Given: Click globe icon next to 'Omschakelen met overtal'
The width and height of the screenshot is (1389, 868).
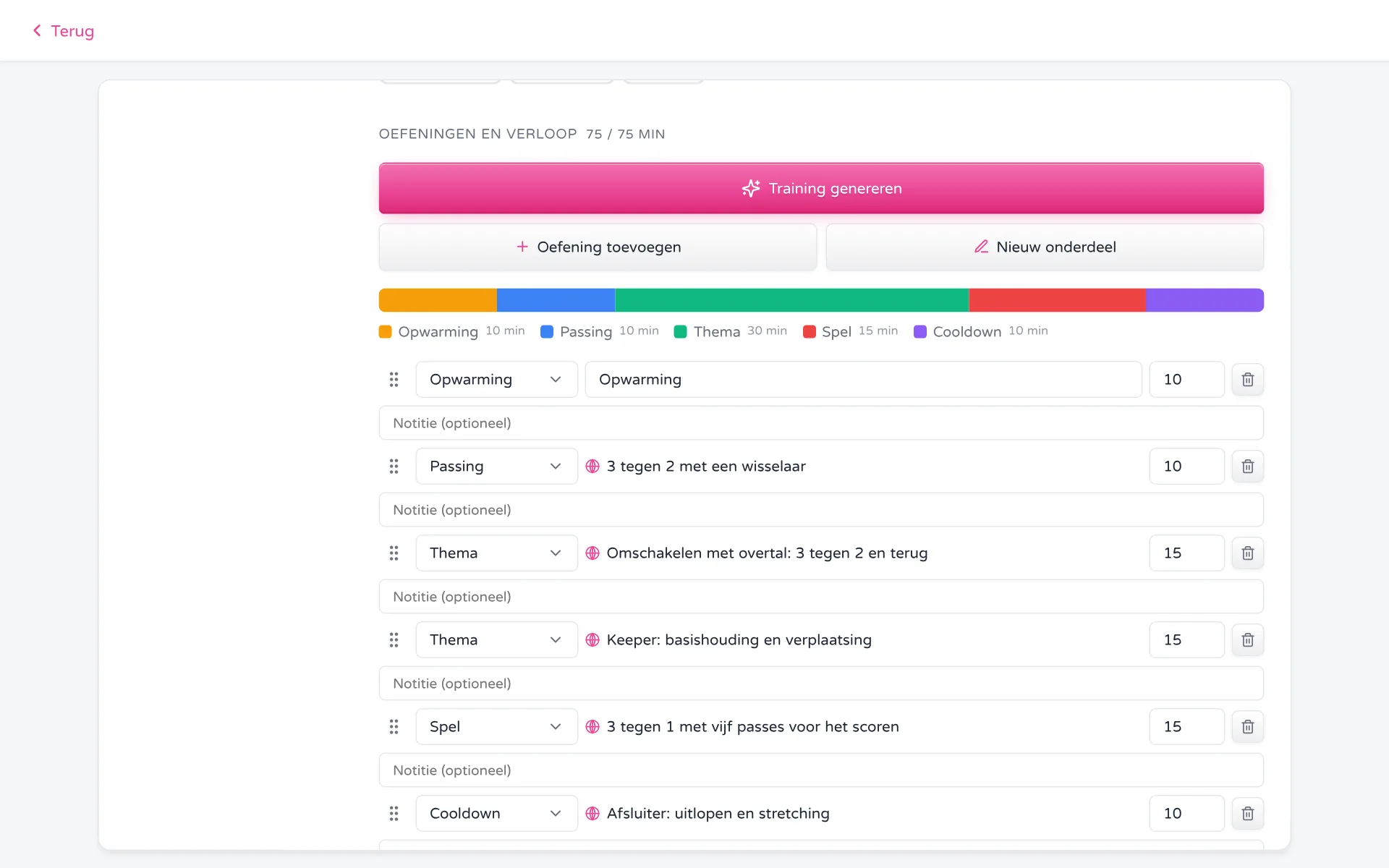Looking at the screenshot, I should [x=592, y=553].
